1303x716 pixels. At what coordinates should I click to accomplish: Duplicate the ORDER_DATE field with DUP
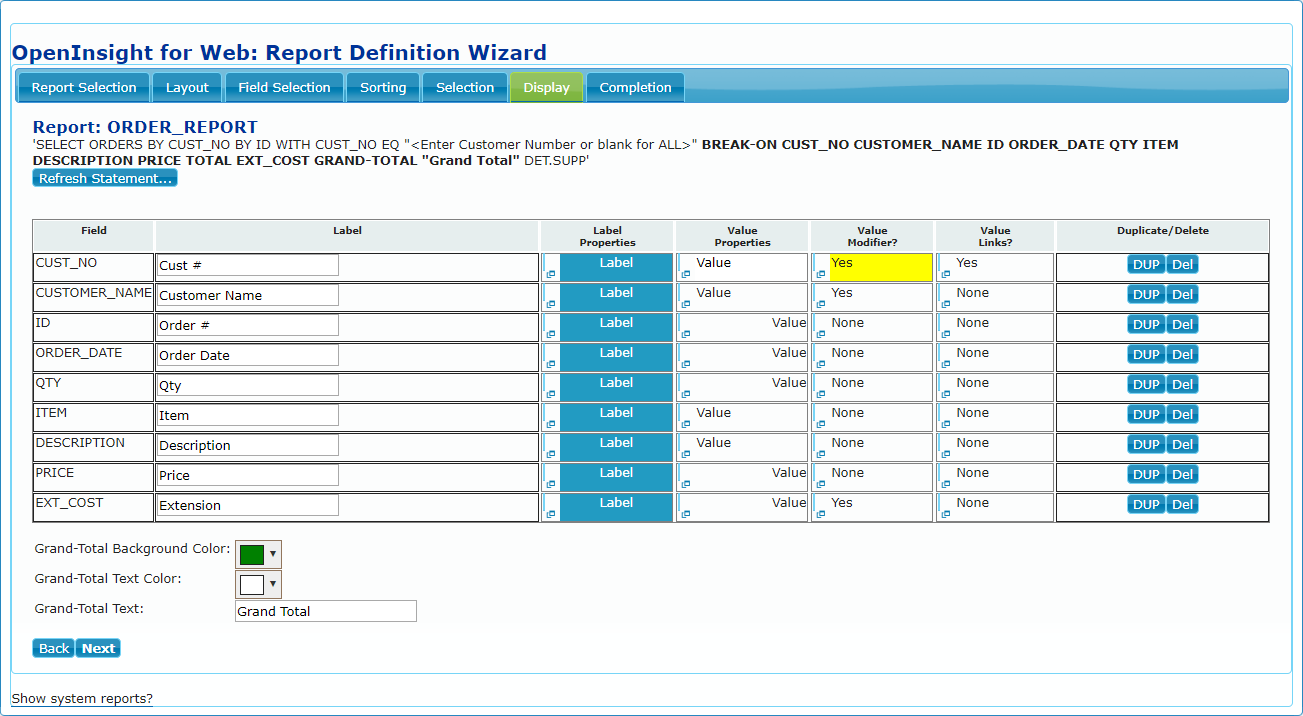(x=1146, y=355)
